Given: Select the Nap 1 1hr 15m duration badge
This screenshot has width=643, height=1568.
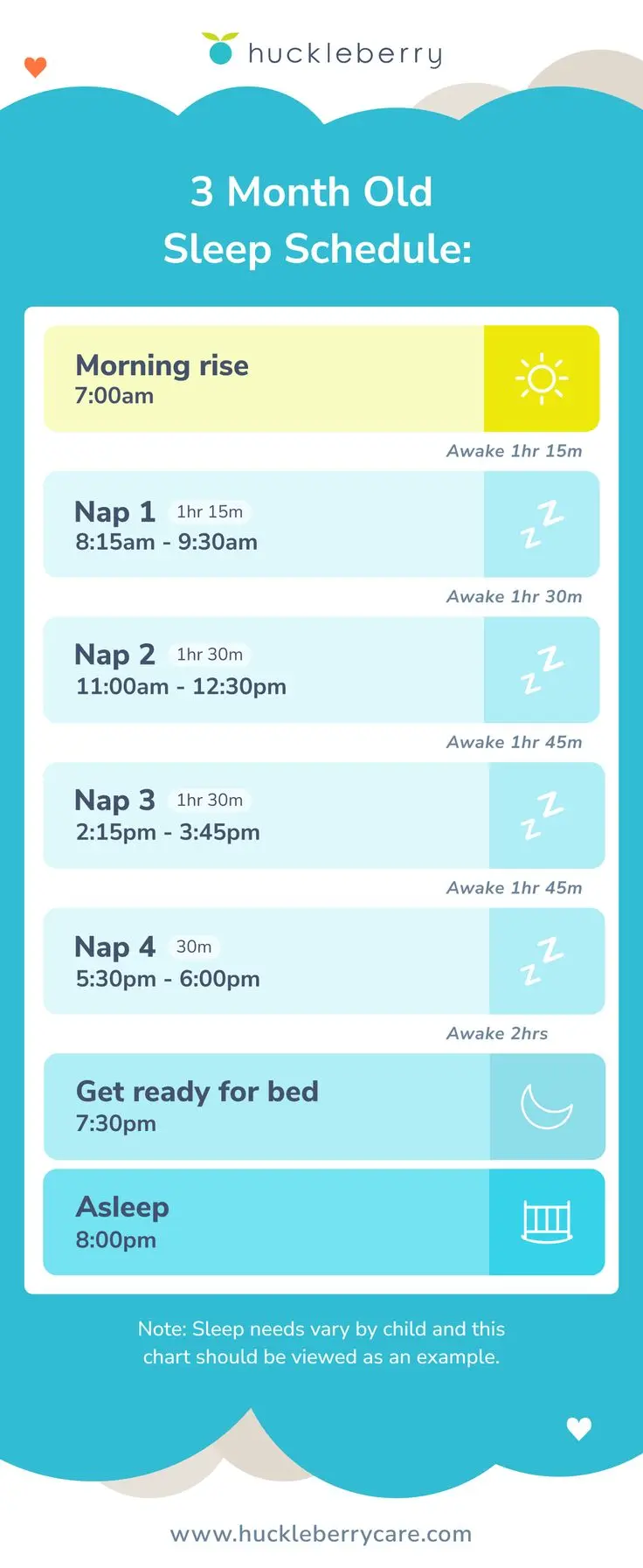Looking at the screenshot, I should click(210, 512).
